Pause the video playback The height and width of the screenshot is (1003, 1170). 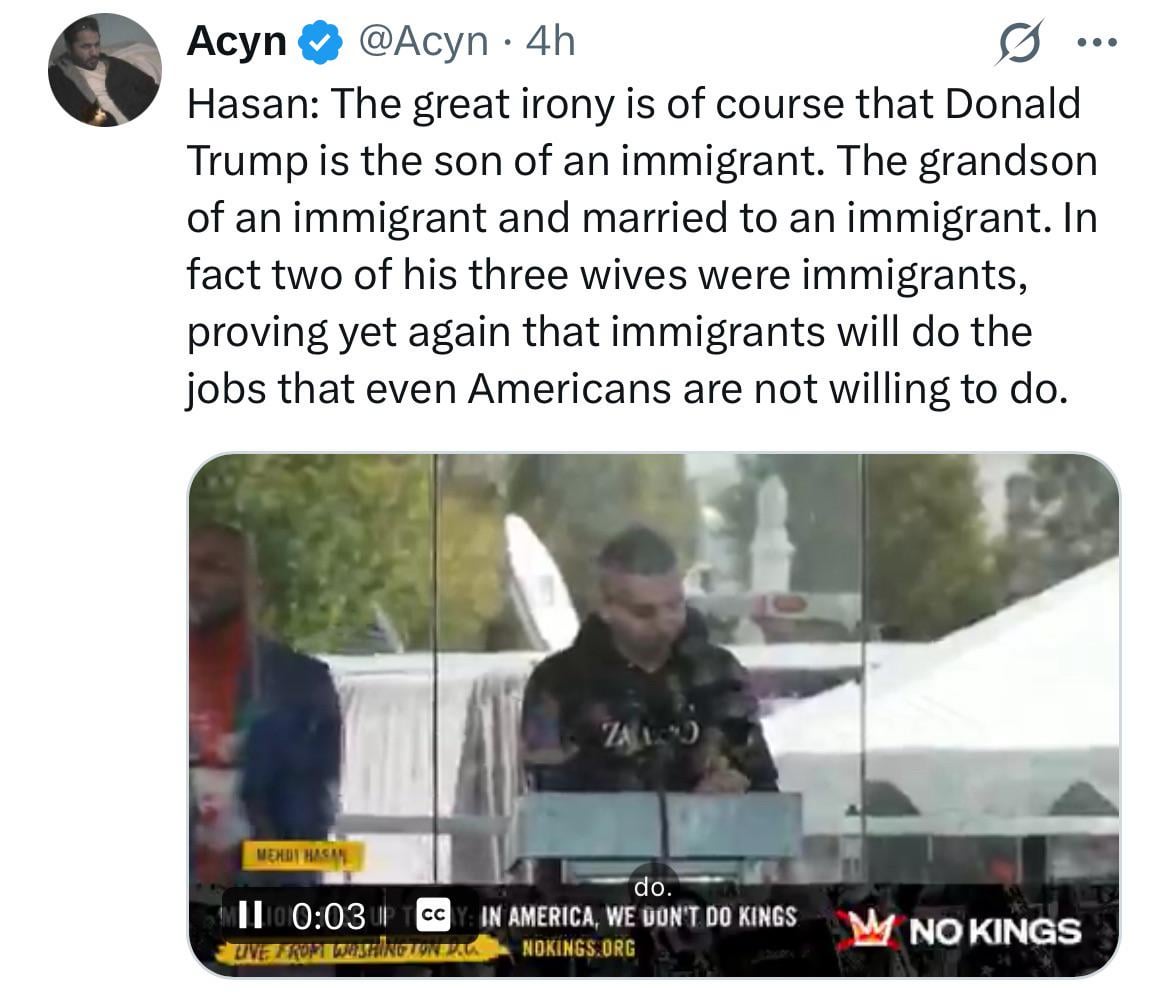coord(249,915)
